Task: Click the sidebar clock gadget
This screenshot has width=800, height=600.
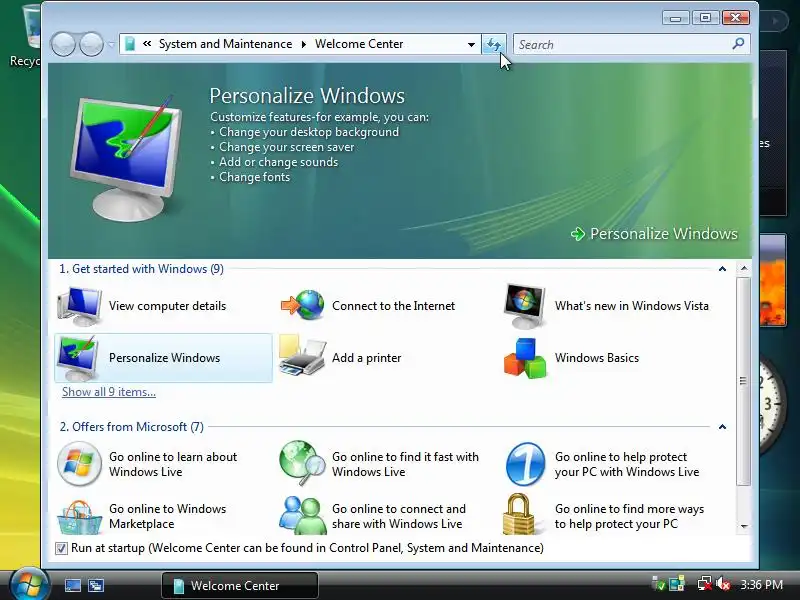Action: [773, 403]
